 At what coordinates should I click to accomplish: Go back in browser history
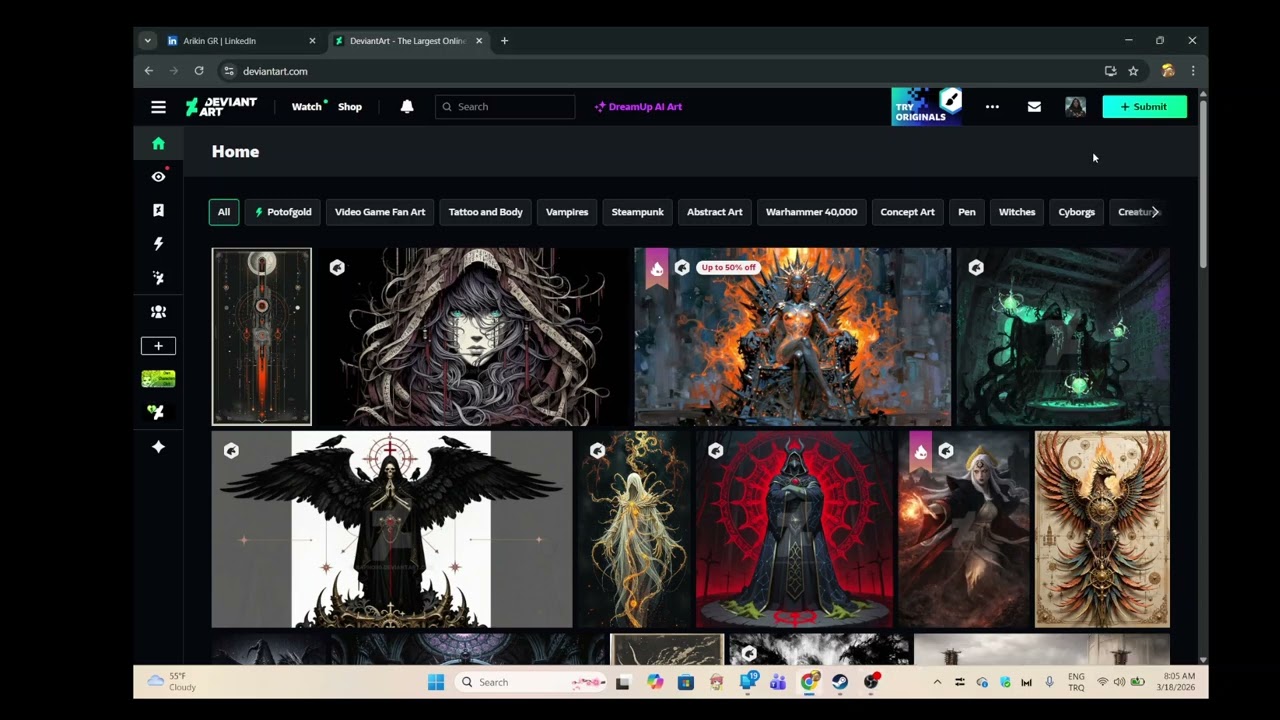149,71
